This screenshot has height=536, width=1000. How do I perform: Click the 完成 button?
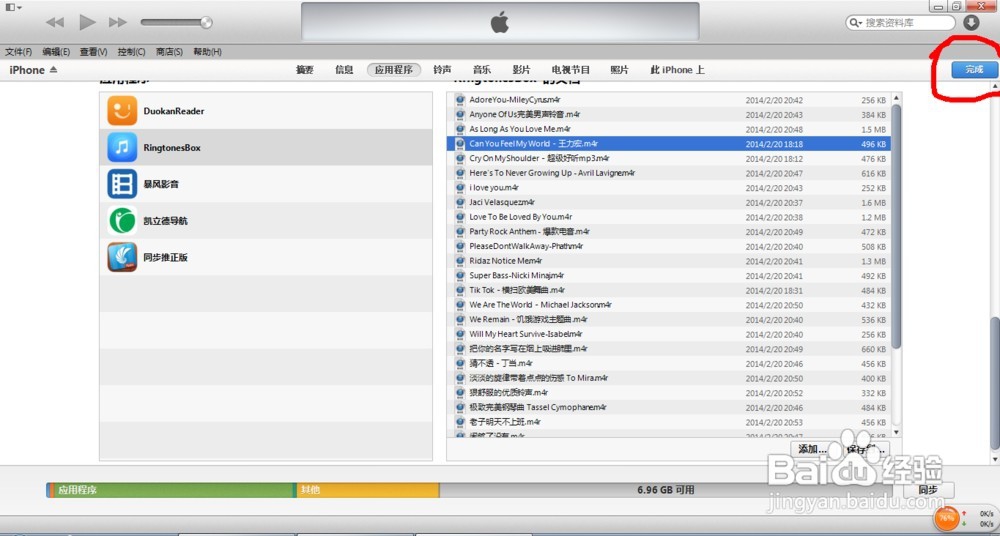click(x=974, y=70)
